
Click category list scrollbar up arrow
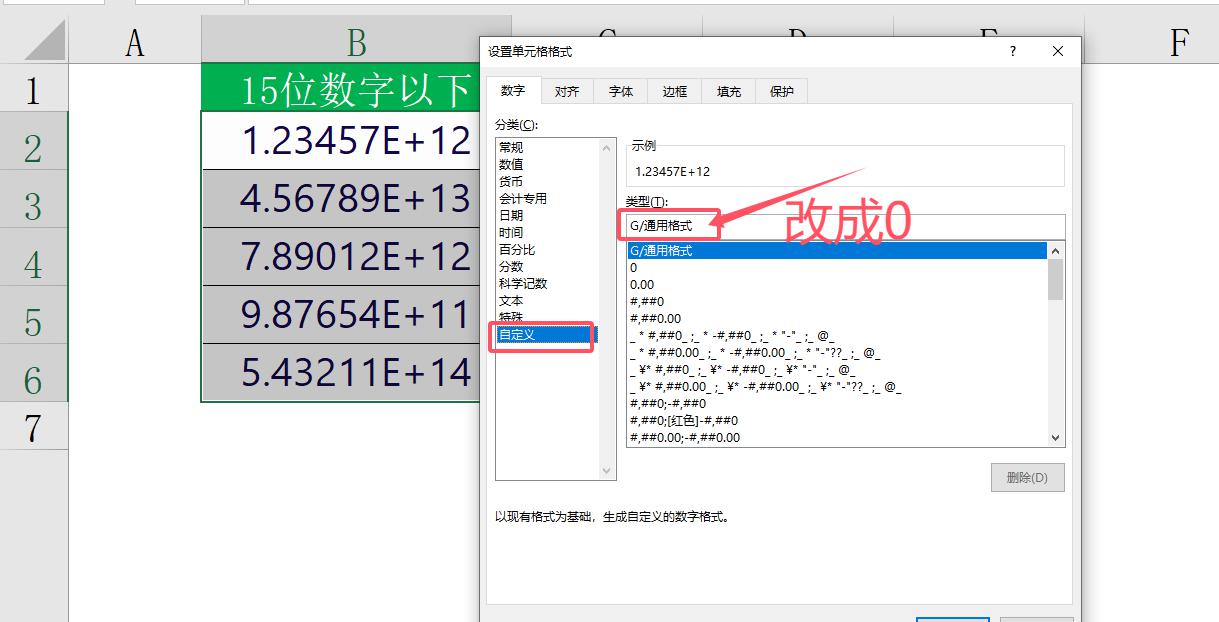606,148
